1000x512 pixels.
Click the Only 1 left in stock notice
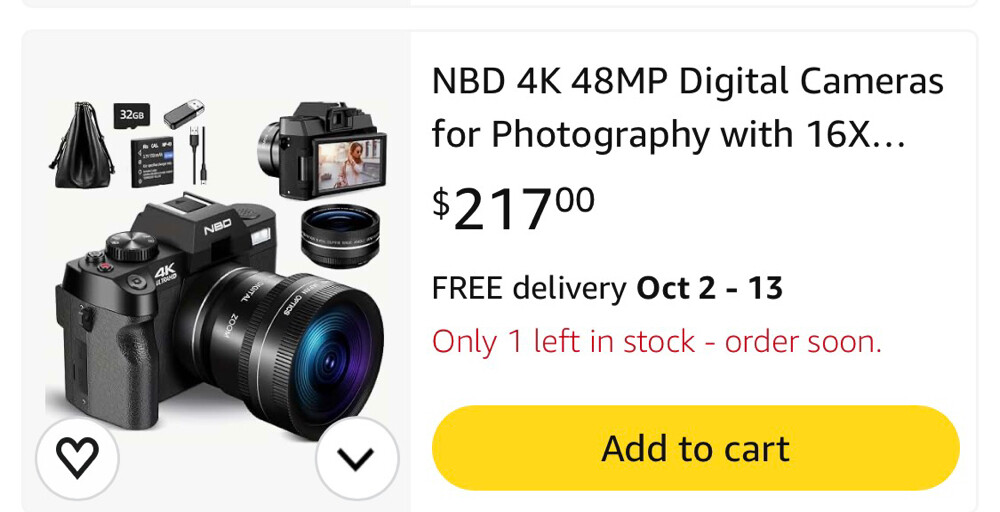coord(657,342)
